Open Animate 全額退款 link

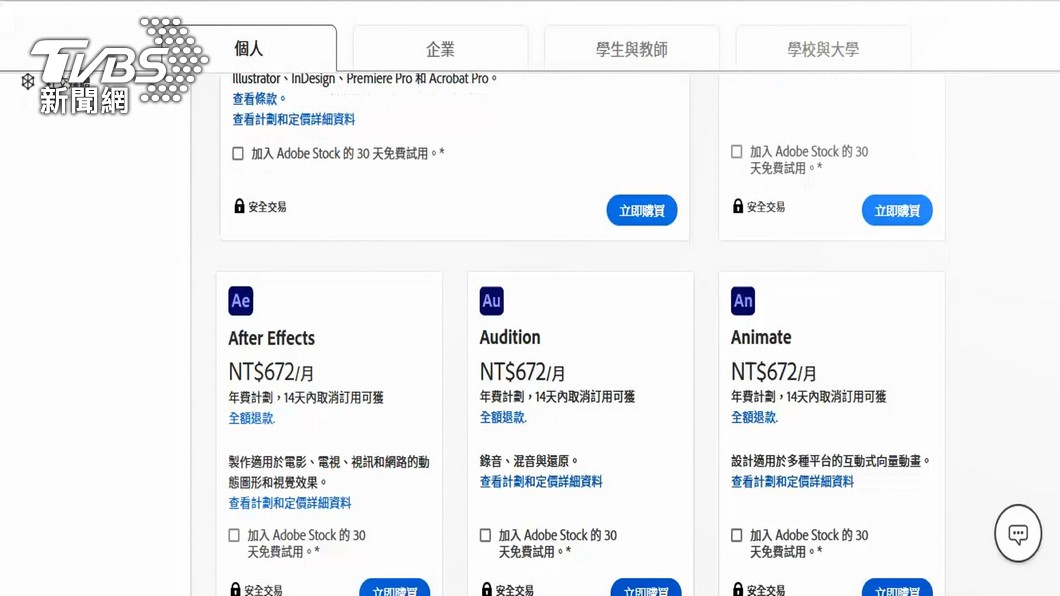click(x=754, y=417)
